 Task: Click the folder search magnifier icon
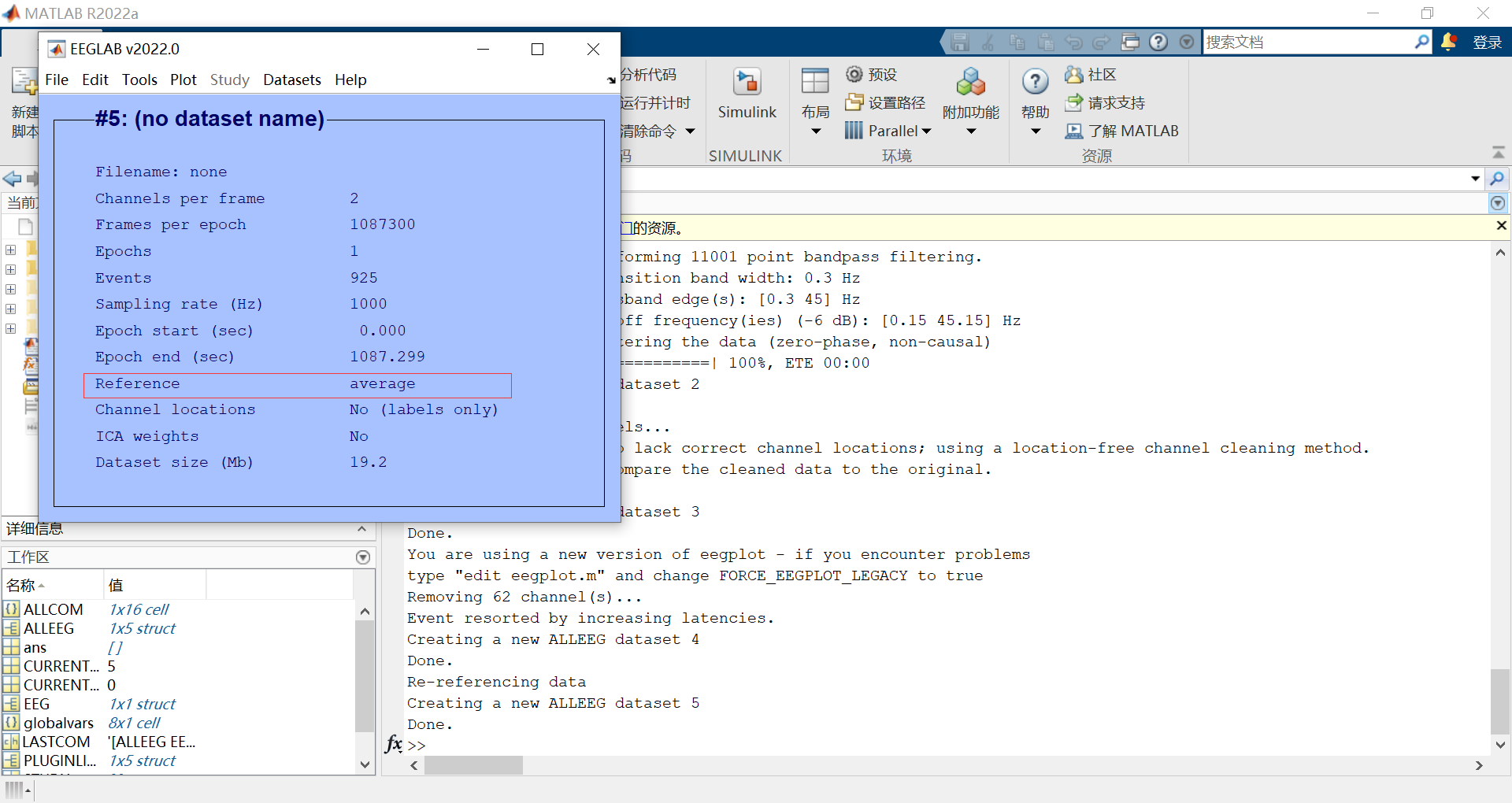coord(1497,179)
